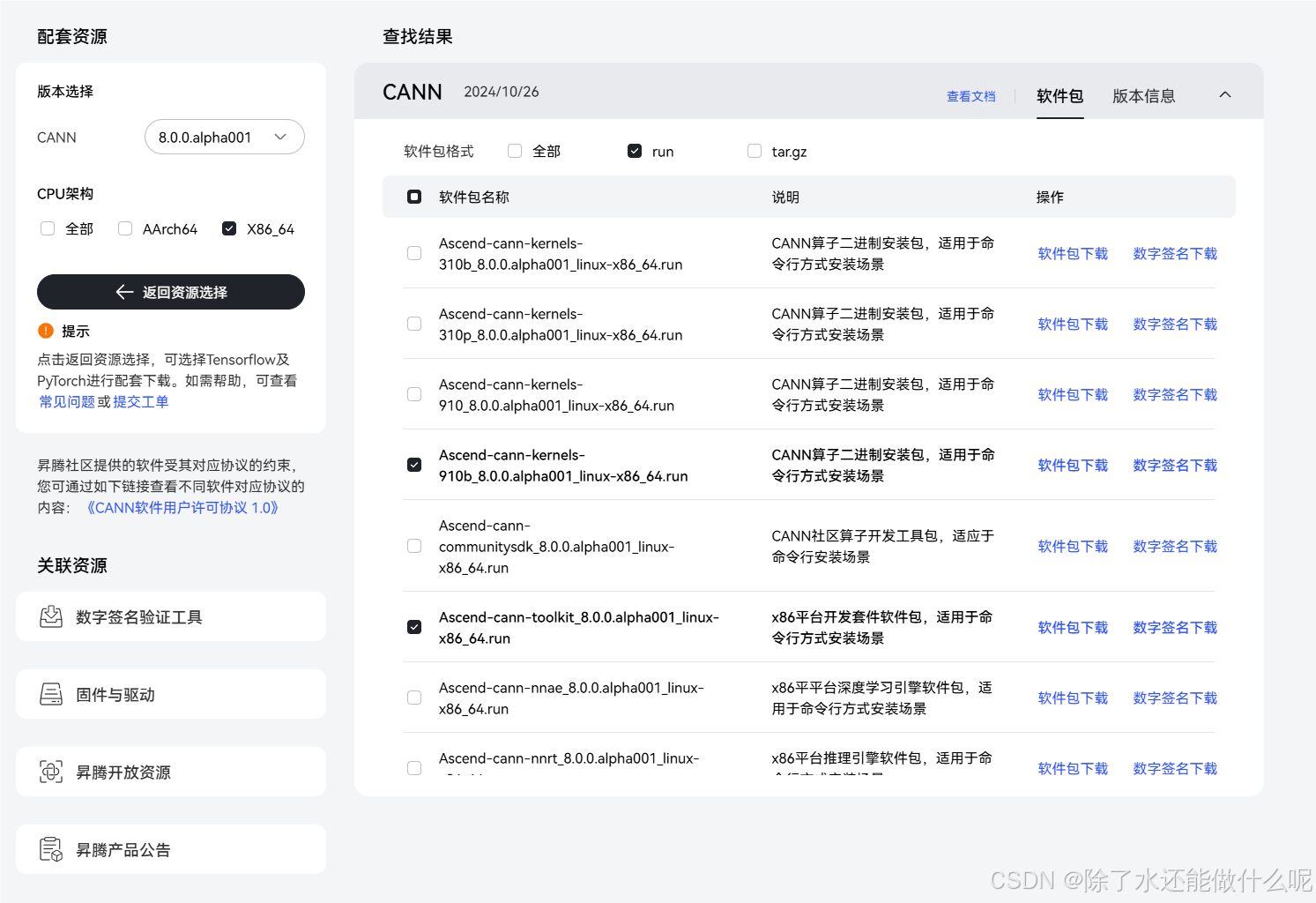Download digital signature for kernels-310b
Image resolution: width=1316 pixels, height=903 pixels.
click(x=1175, y=253)
